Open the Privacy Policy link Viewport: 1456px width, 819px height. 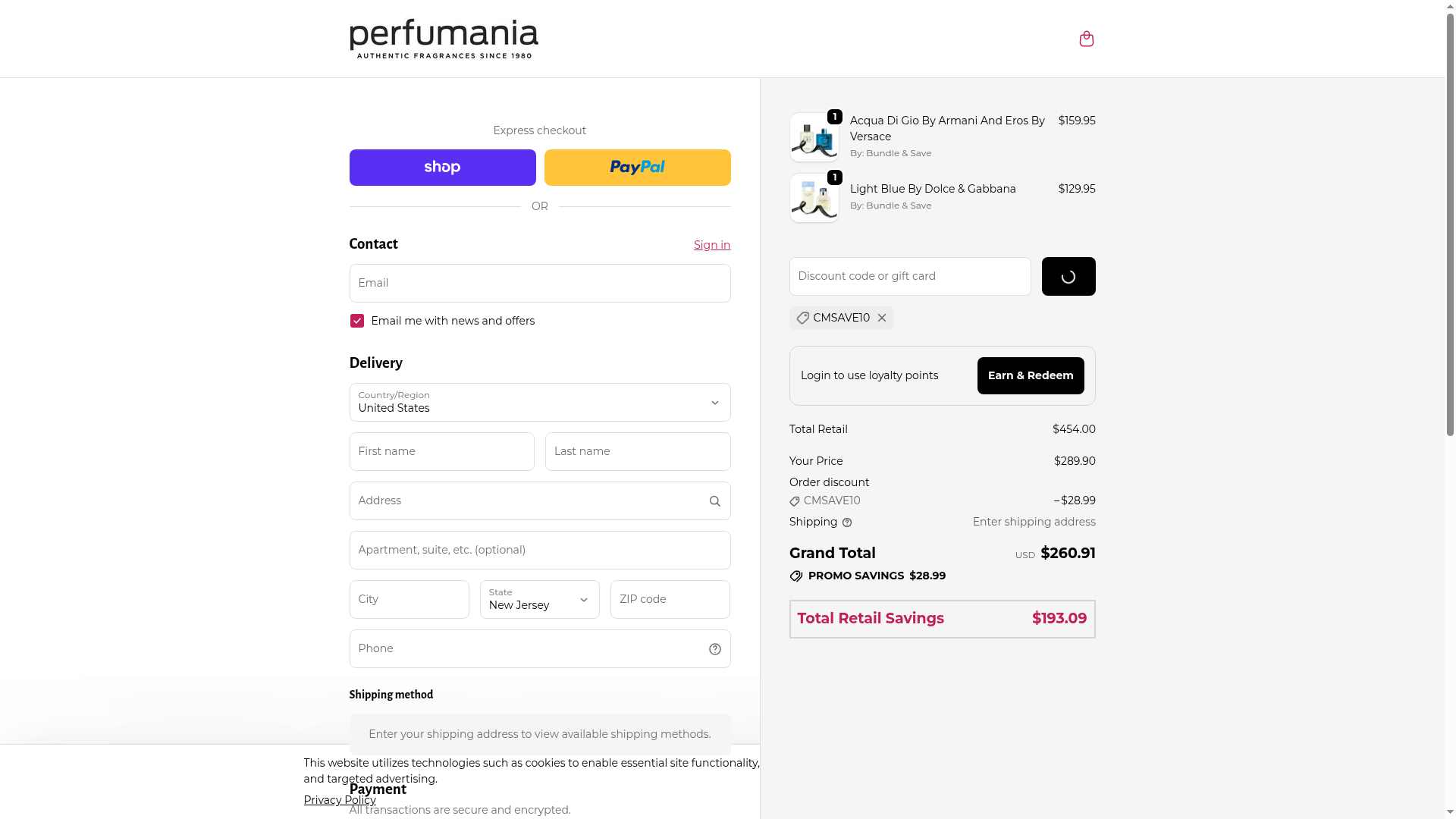click(340, 800)
